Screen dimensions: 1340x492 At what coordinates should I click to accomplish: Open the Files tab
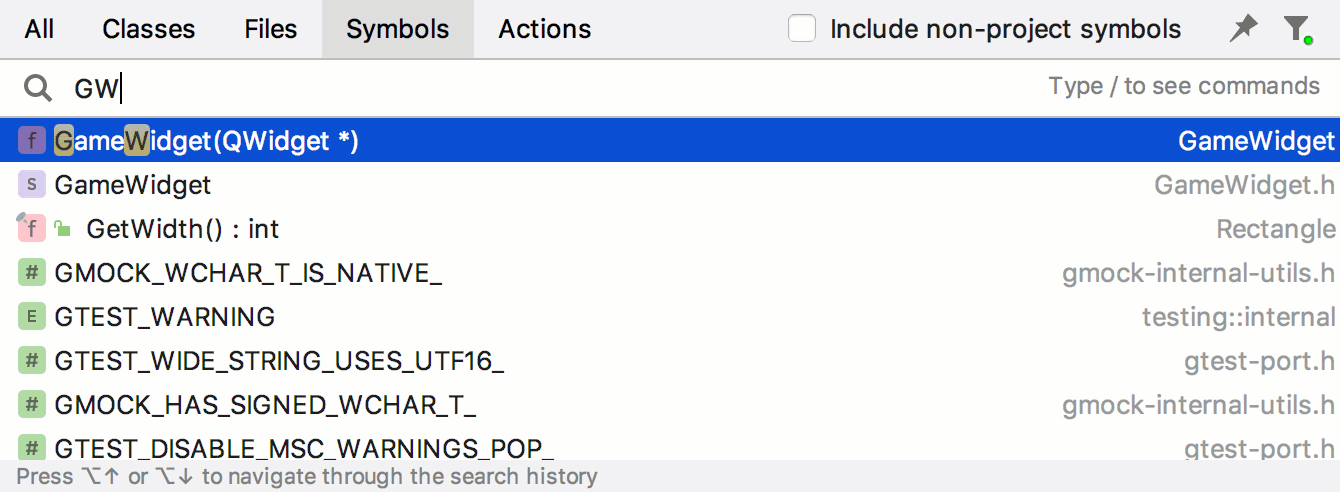271,29
